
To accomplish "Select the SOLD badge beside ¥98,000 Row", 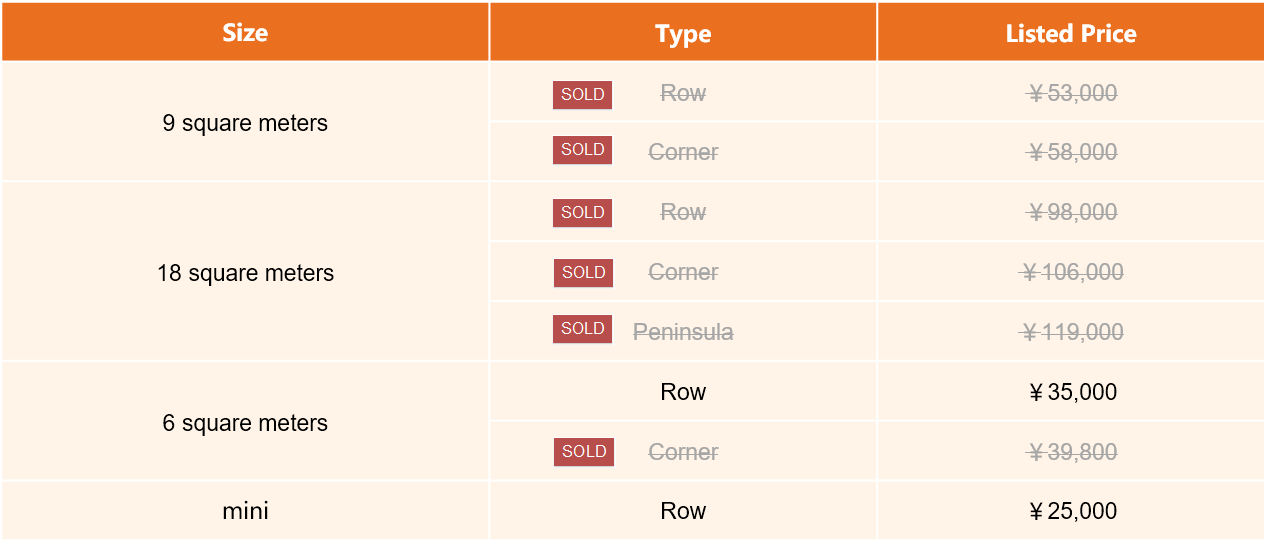I will pyautogui.click(x=582, y=213).
